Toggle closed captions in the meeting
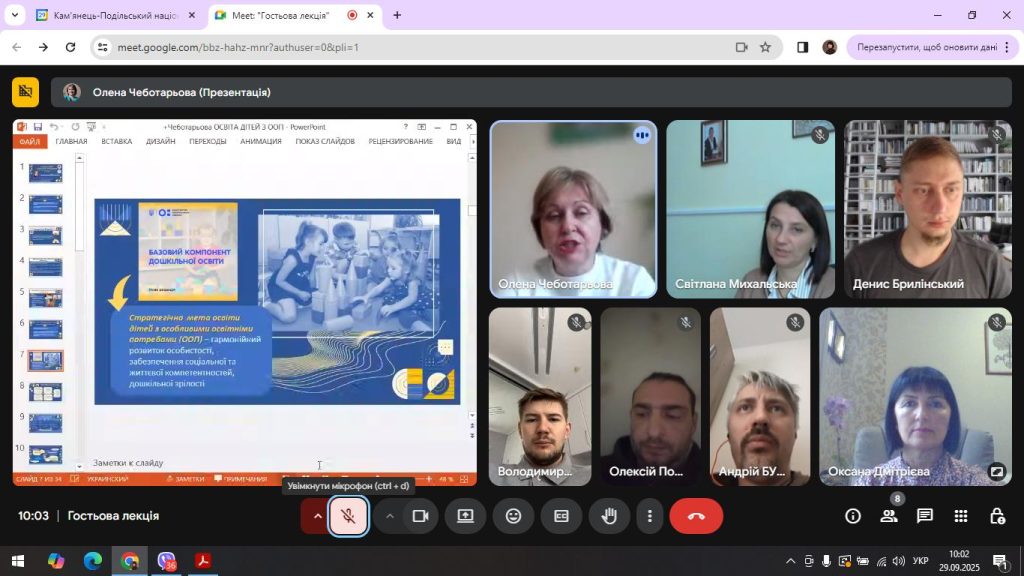Viewport: 1024px width, 576px height. (561, 516)
